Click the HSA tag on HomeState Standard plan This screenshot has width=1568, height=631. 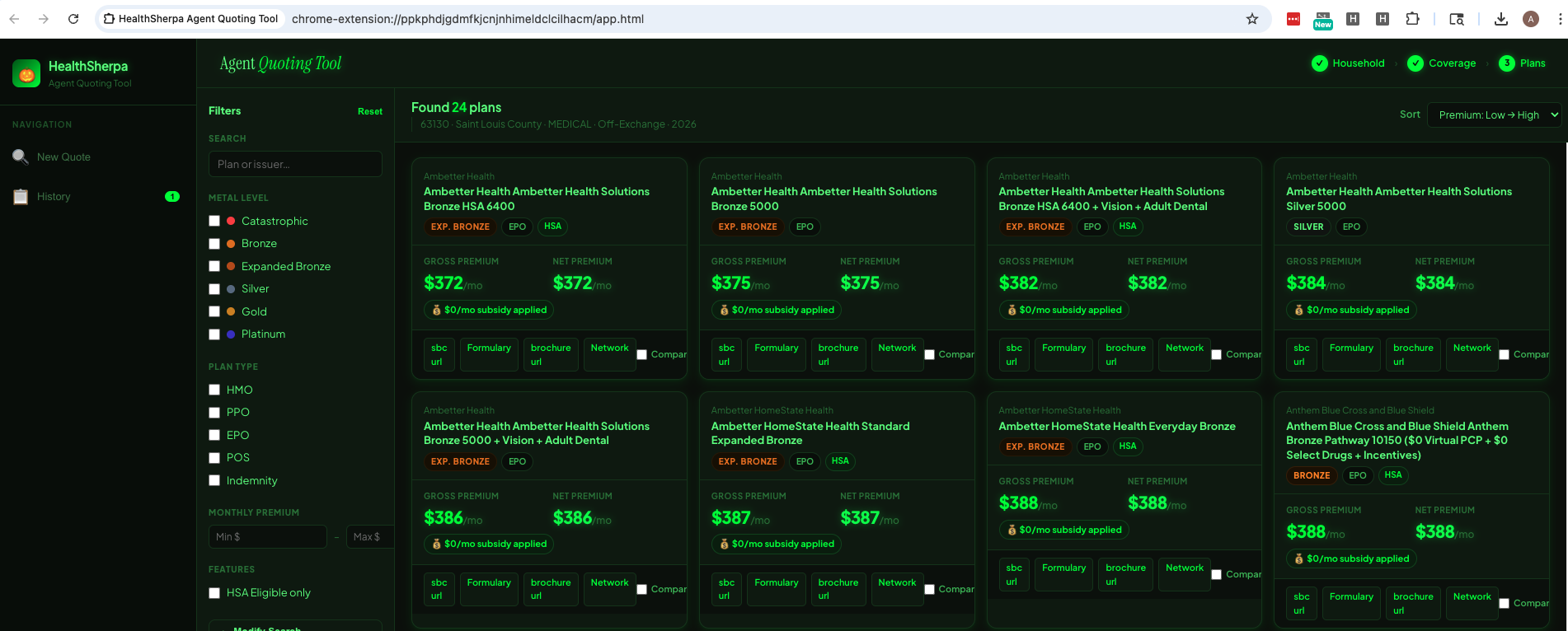pos(840,461)
